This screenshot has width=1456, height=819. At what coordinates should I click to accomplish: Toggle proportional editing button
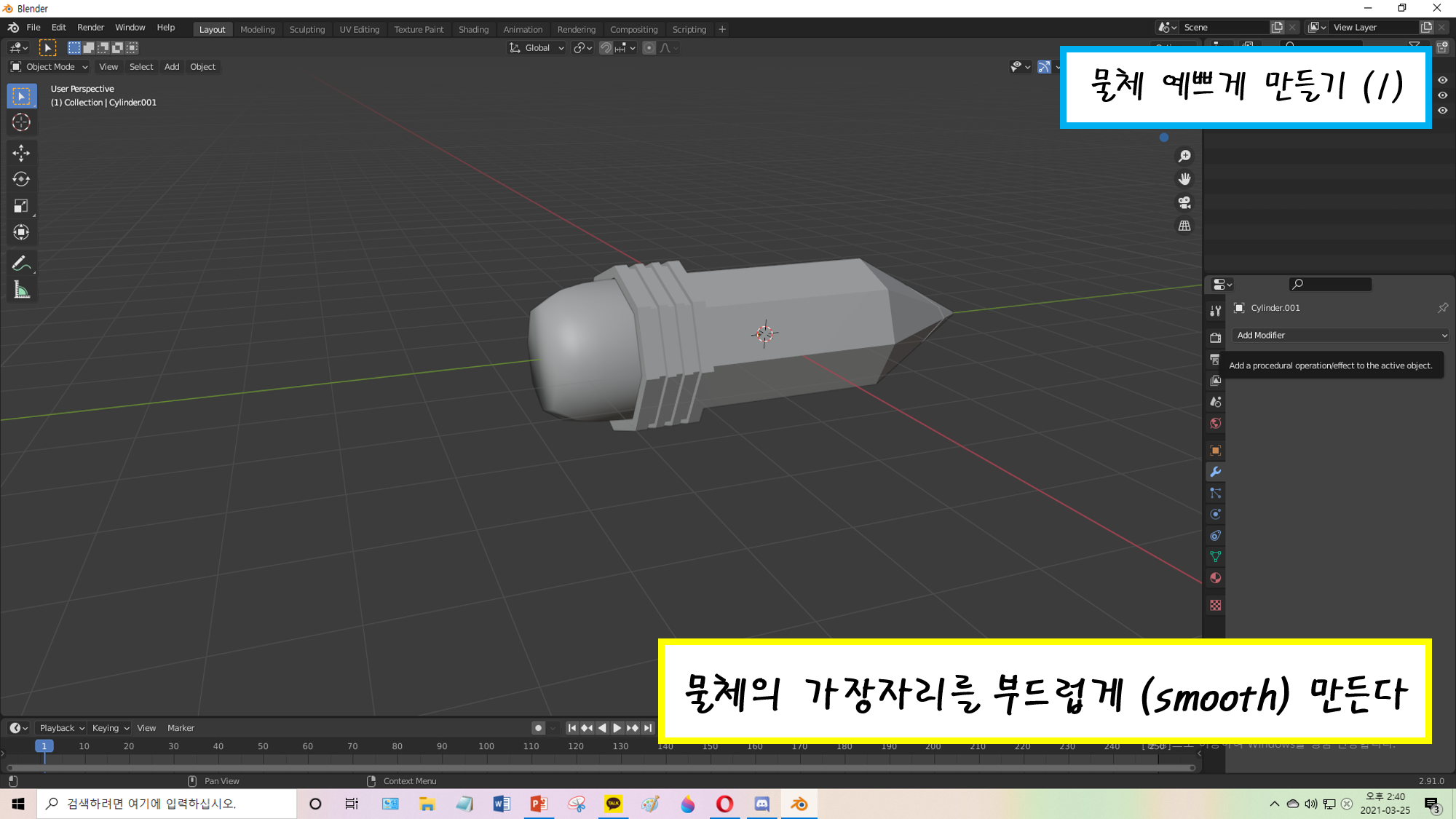[x=649, y=48]
